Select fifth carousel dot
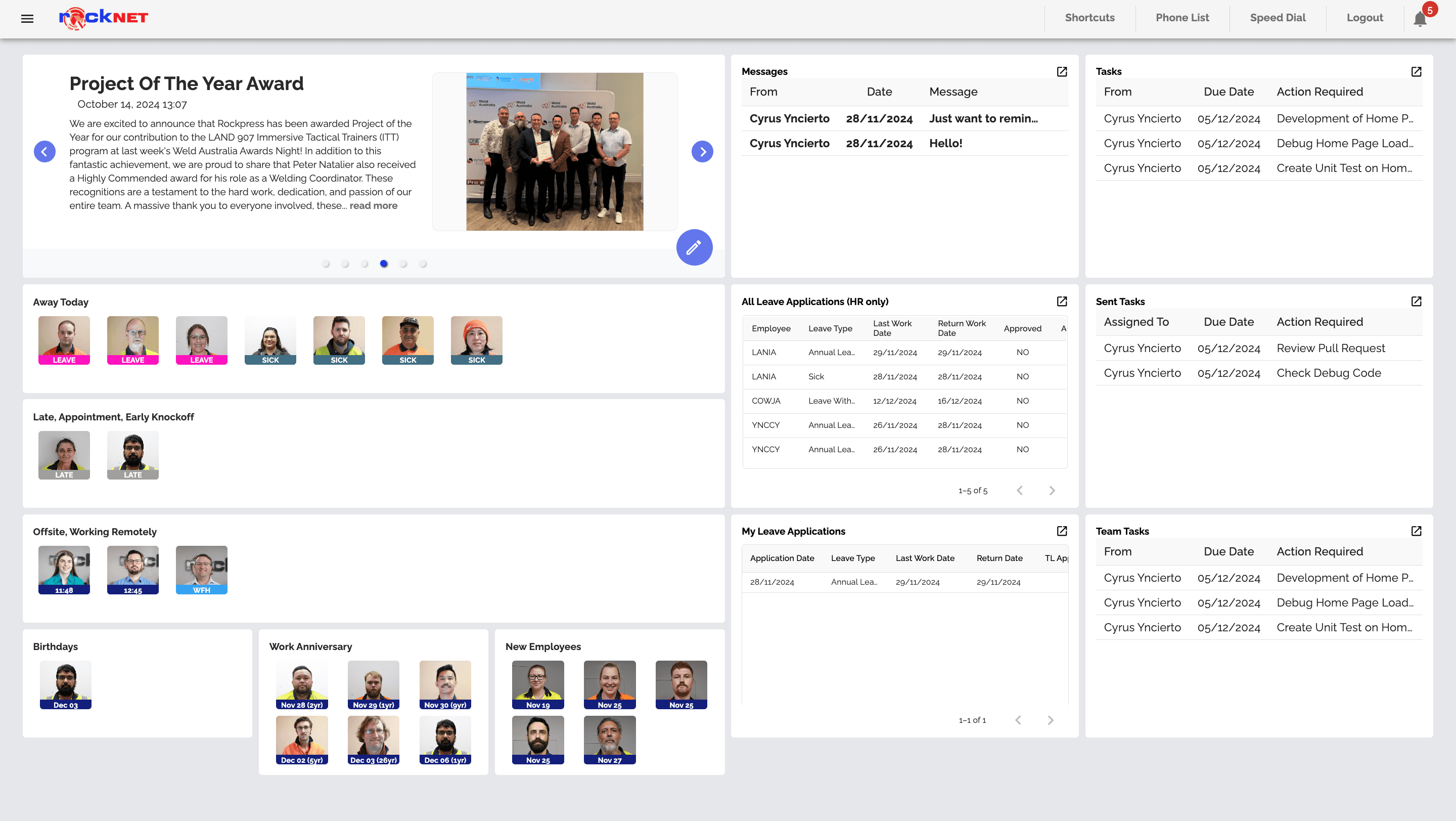 (x=403, y=264)
